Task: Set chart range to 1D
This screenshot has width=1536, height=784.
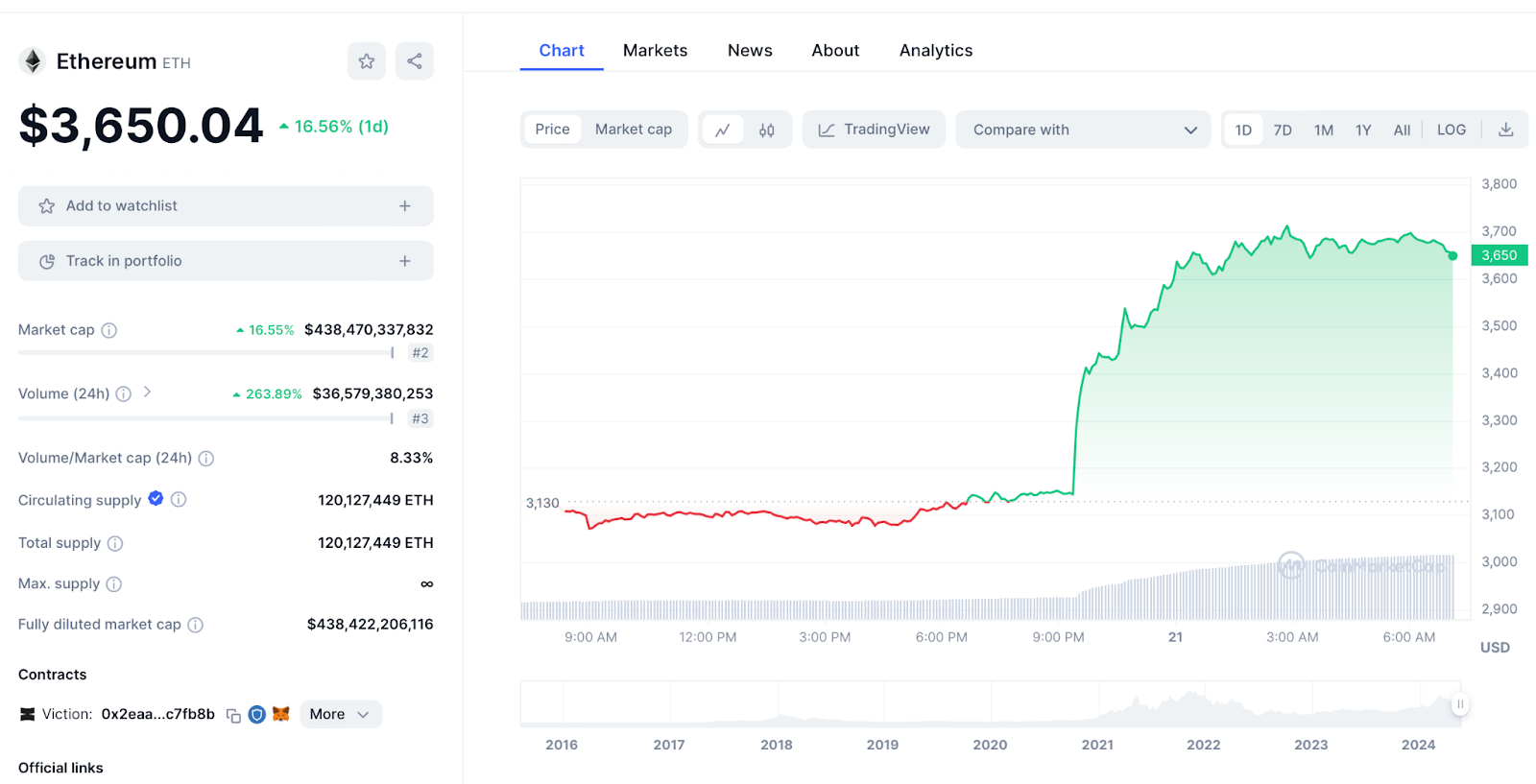Action: coord(1243,130)
